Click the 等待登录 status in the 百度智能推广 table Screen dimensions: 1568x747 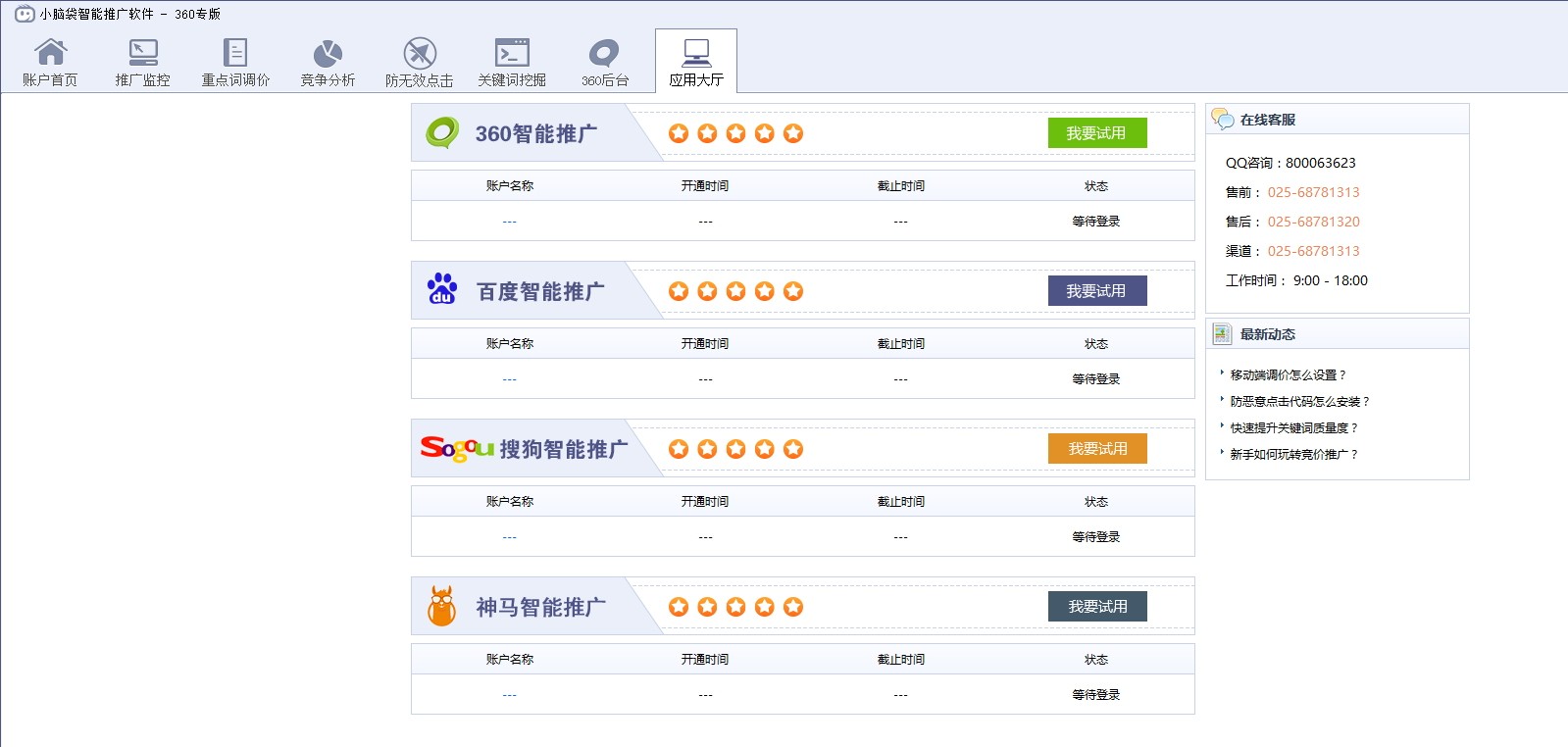[x=1096, y=379]
